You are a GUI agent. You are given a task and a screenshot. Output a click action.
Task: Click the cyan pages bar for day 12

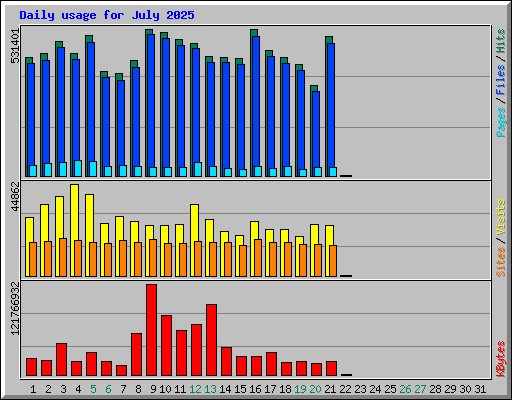198,169
